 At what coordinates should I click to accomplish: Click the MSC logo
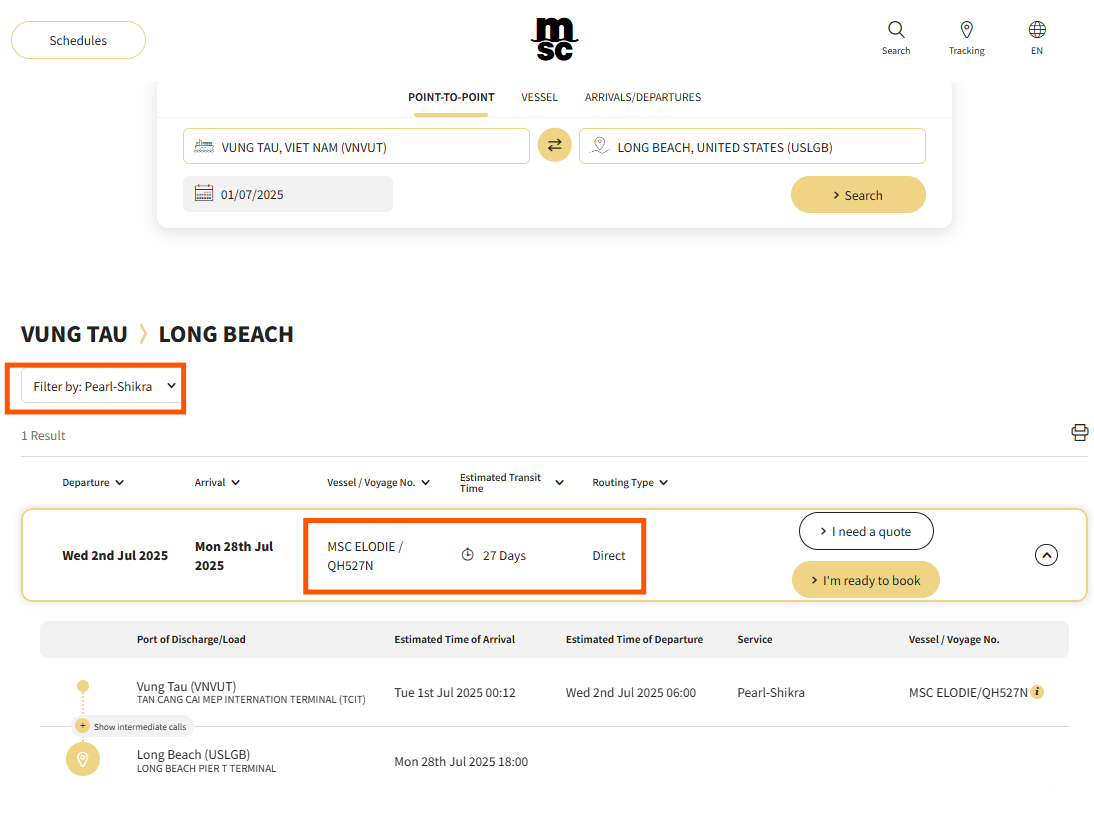[x=554, y=39]
